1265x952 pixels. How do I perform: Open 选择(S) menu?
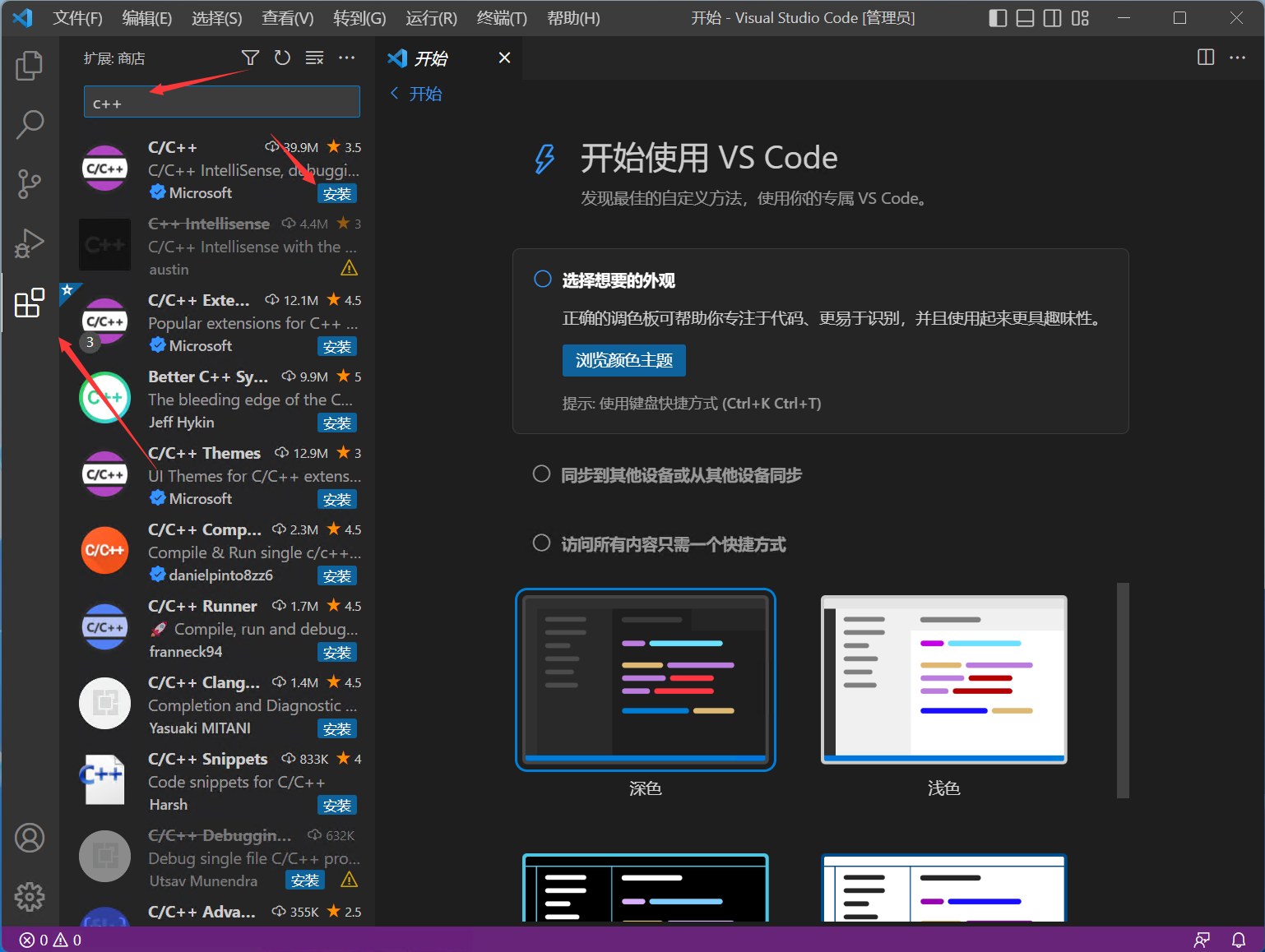click(x=216, y=18)
